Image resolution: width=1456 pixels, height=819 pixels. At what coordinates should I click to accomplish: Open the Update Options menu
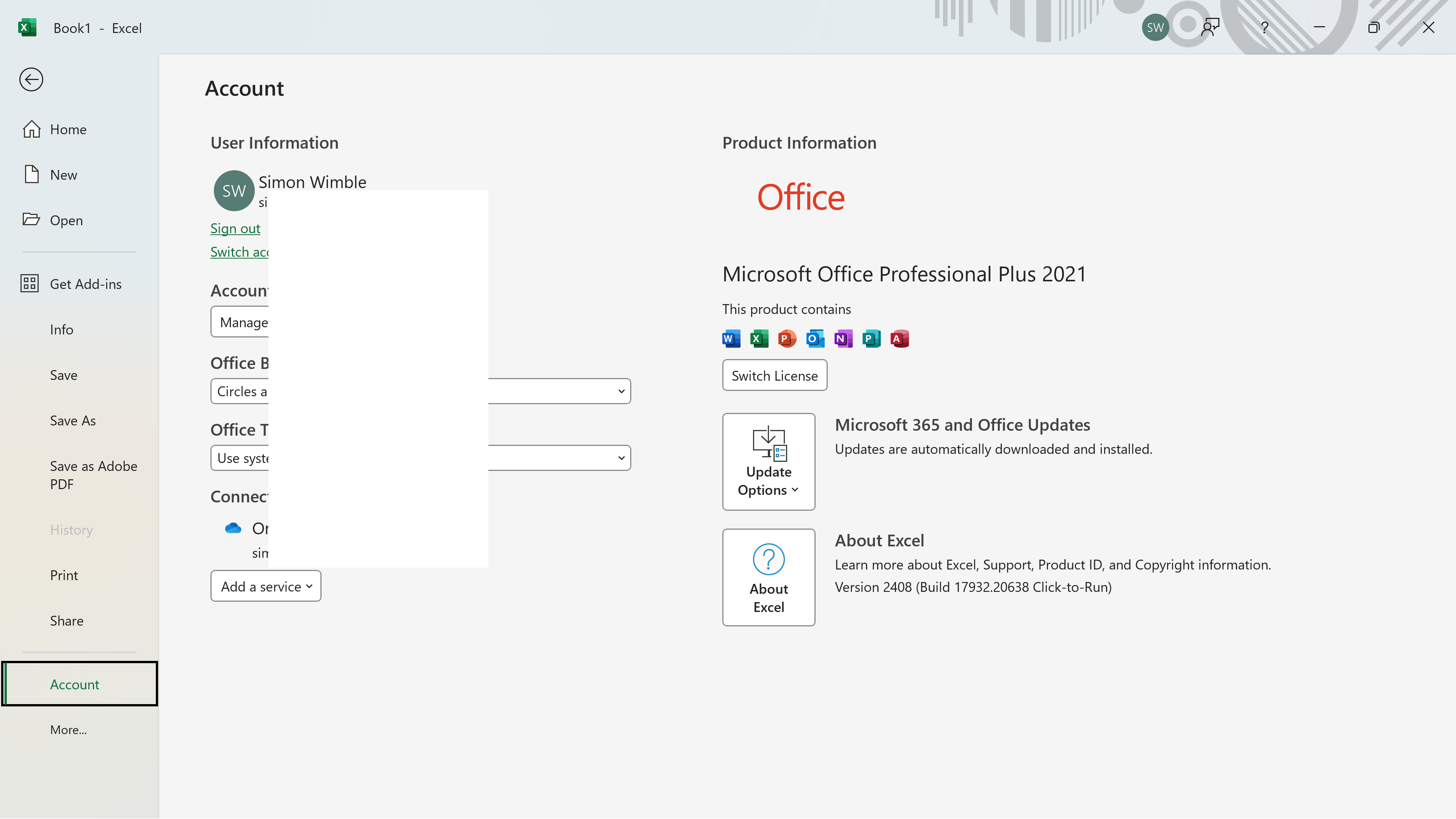768,462
